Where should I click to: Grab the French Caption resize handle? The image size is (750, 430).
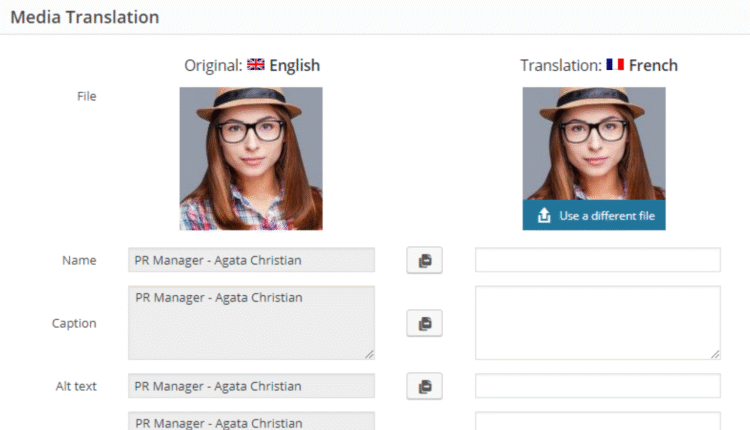pyautogui.click(x=715, y=354)
